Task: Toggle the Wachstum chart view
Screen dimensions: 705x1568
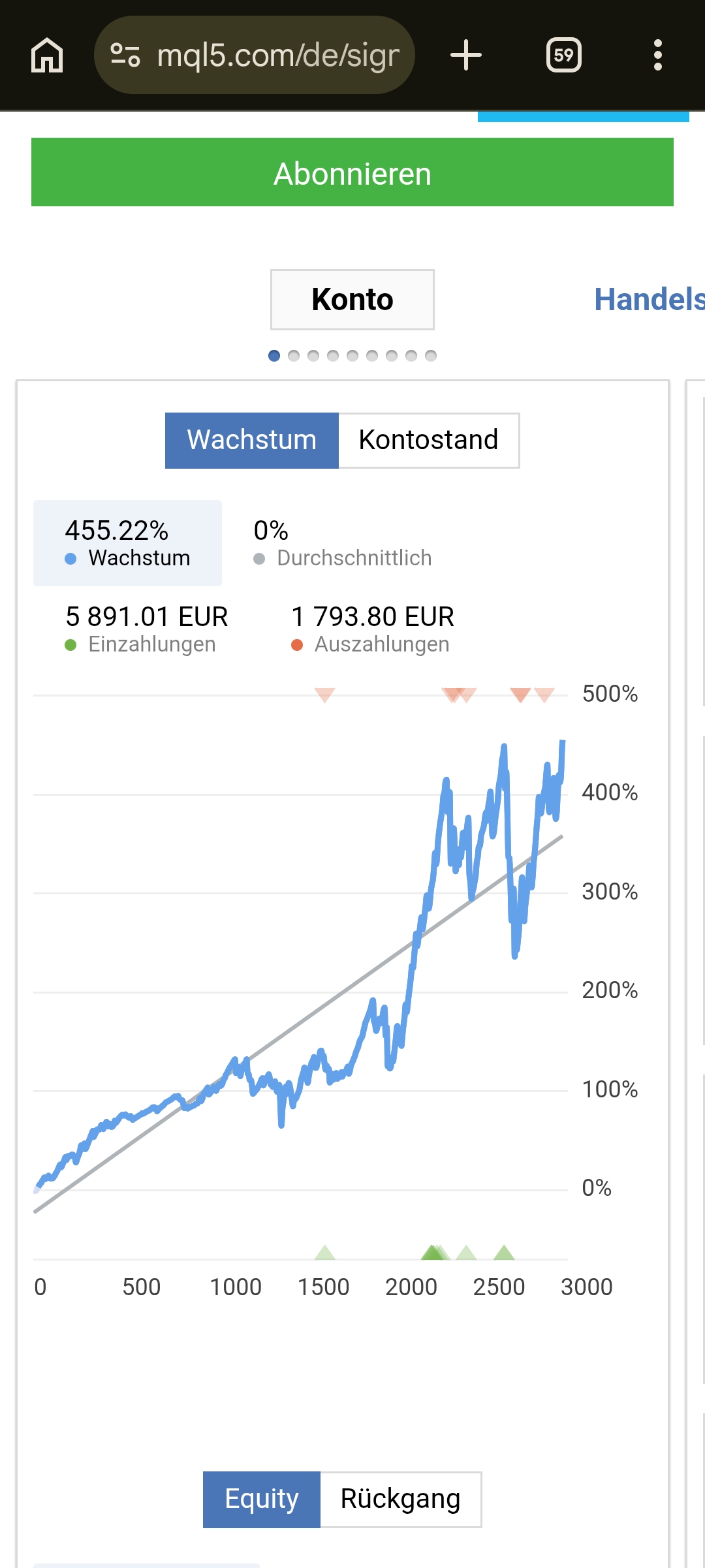Action: 252,440
